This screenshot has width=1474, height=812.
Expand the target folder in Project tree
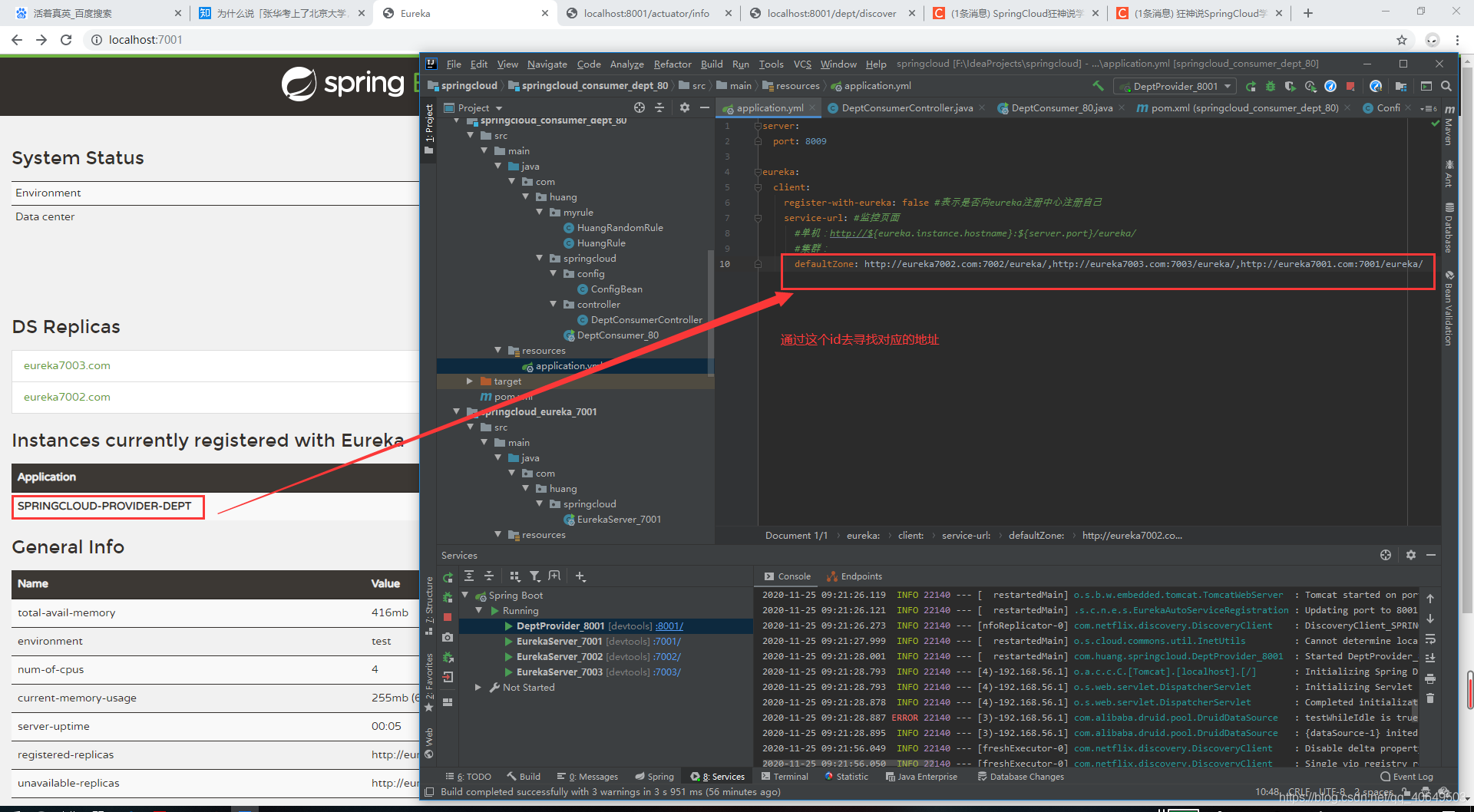(470, 381)
